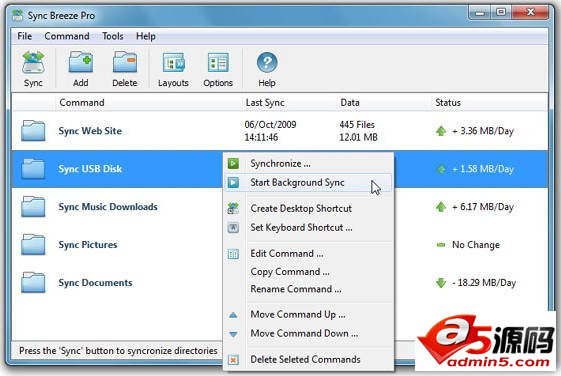Click the No Change dash status icon
Viewport: 561px width, 376px height.
click(x=441, y=245)
